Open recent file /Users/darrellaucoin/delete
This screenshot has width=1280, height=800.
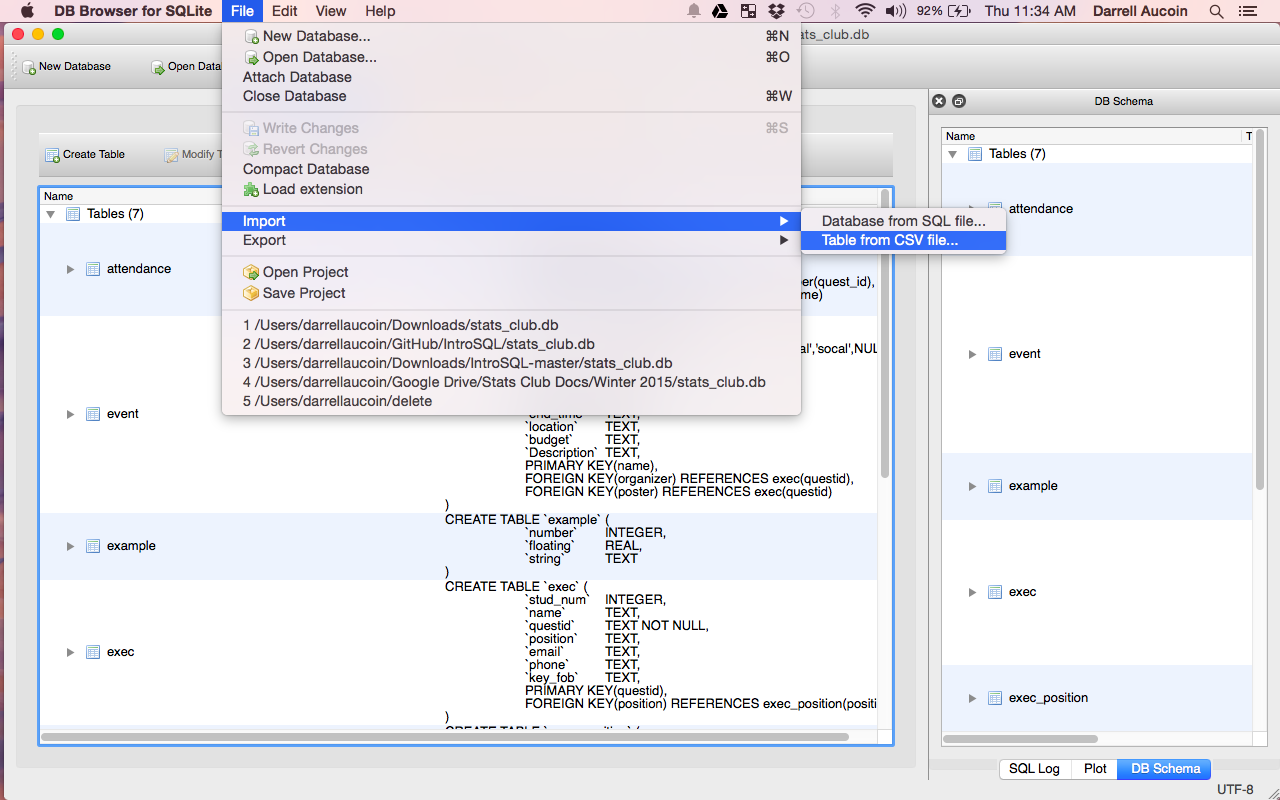pos(511,401)
